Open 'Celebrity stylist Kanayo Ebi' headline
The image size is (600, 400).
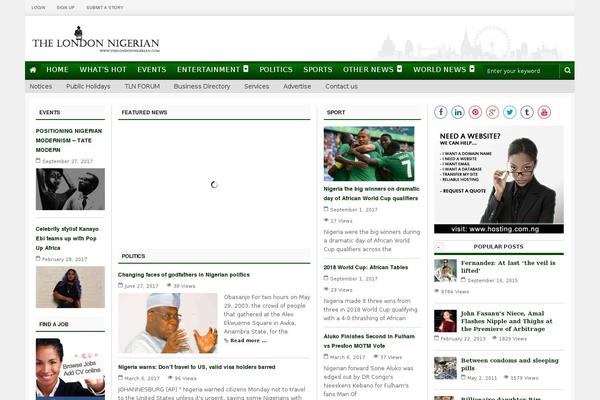pyautogui.click(x=67, y=238)
